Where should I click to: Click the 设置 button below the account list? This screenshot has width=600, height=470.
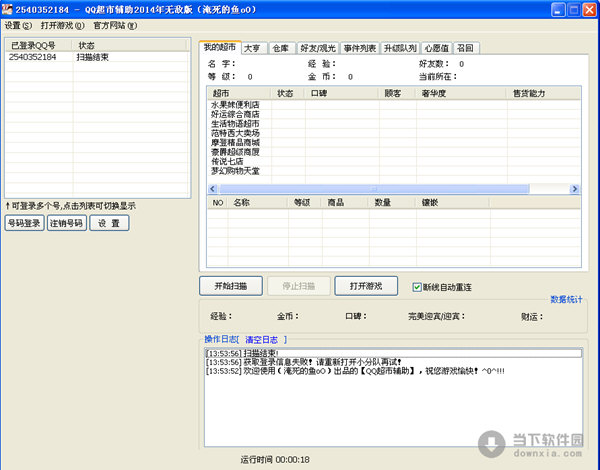[x=109, y=223]
